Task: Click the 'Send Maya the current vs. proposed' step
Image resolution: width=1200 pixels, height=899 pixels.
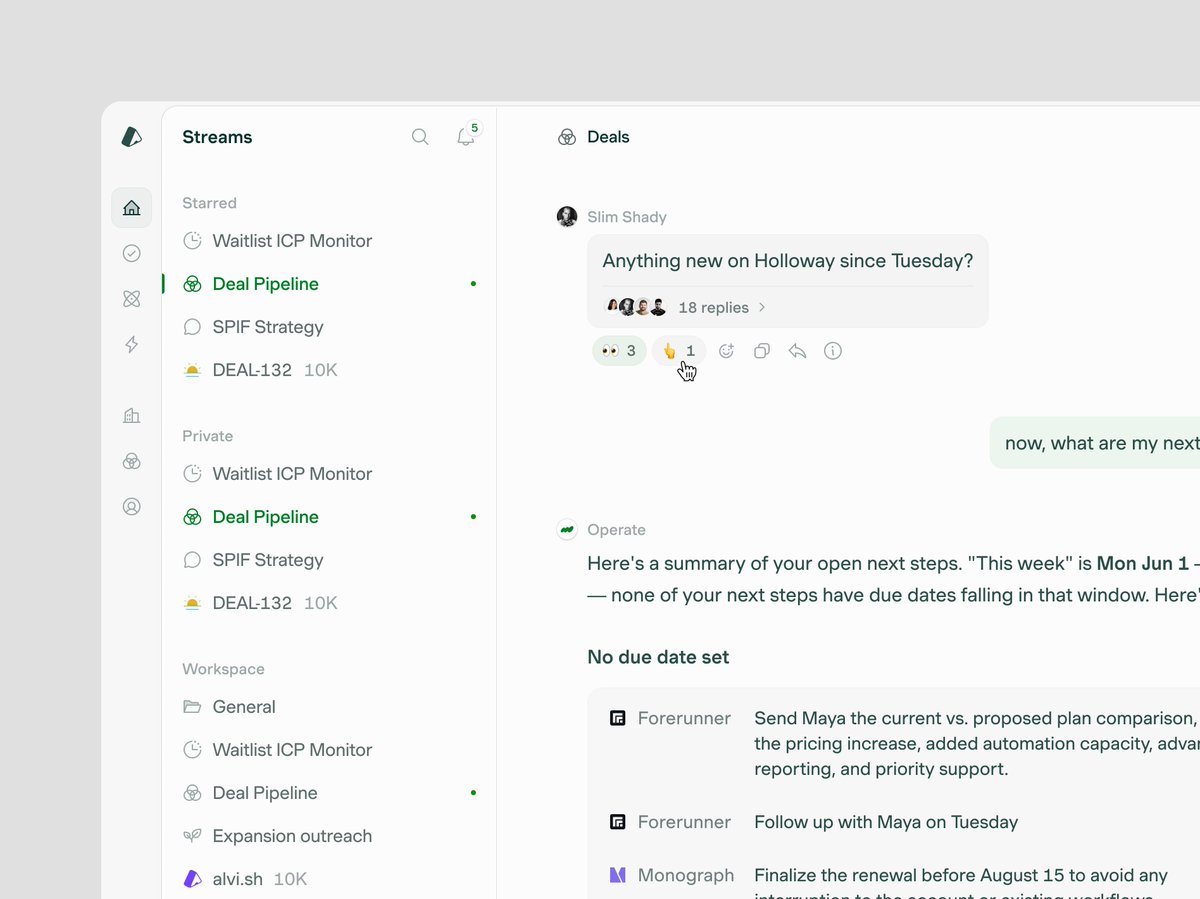Action: pyautogui.click(x=976, y=744)
